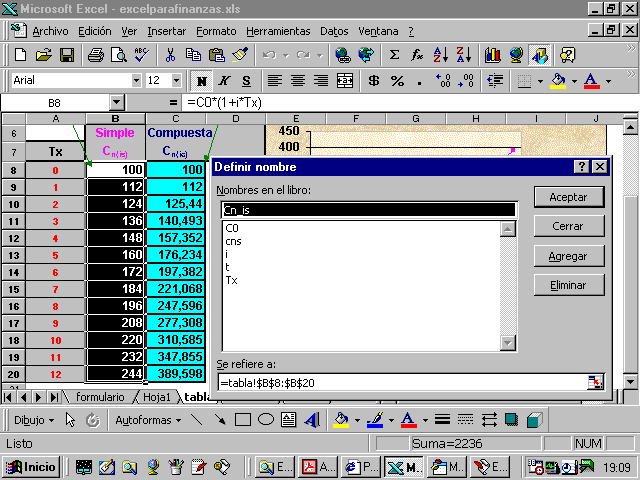Open the Windows Inicio start button
The width and height of the screenshot is (640, 480).
pos(31,467)
